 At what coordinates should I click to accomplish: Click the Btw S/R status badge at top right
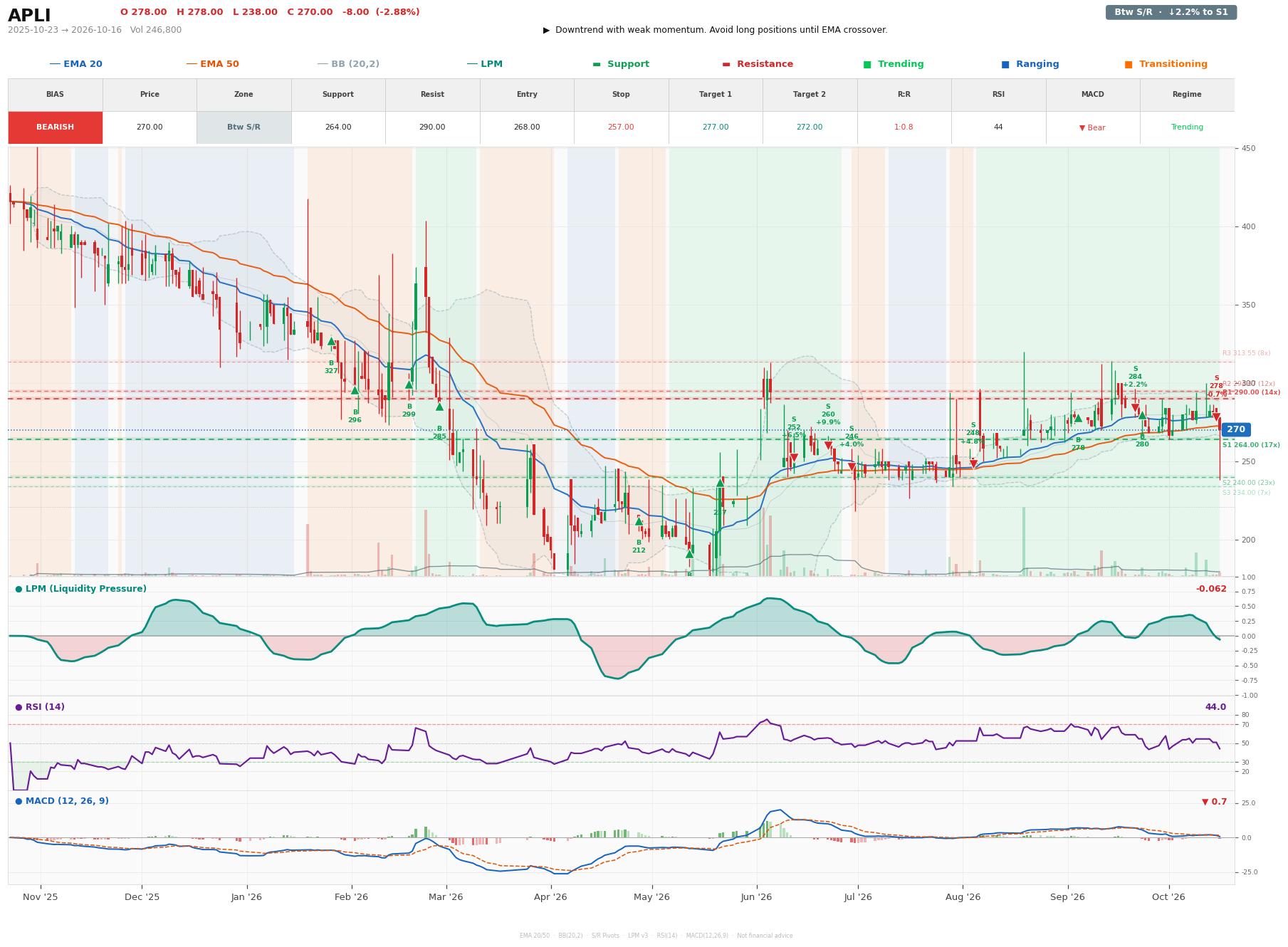(x=1171, y=12)
